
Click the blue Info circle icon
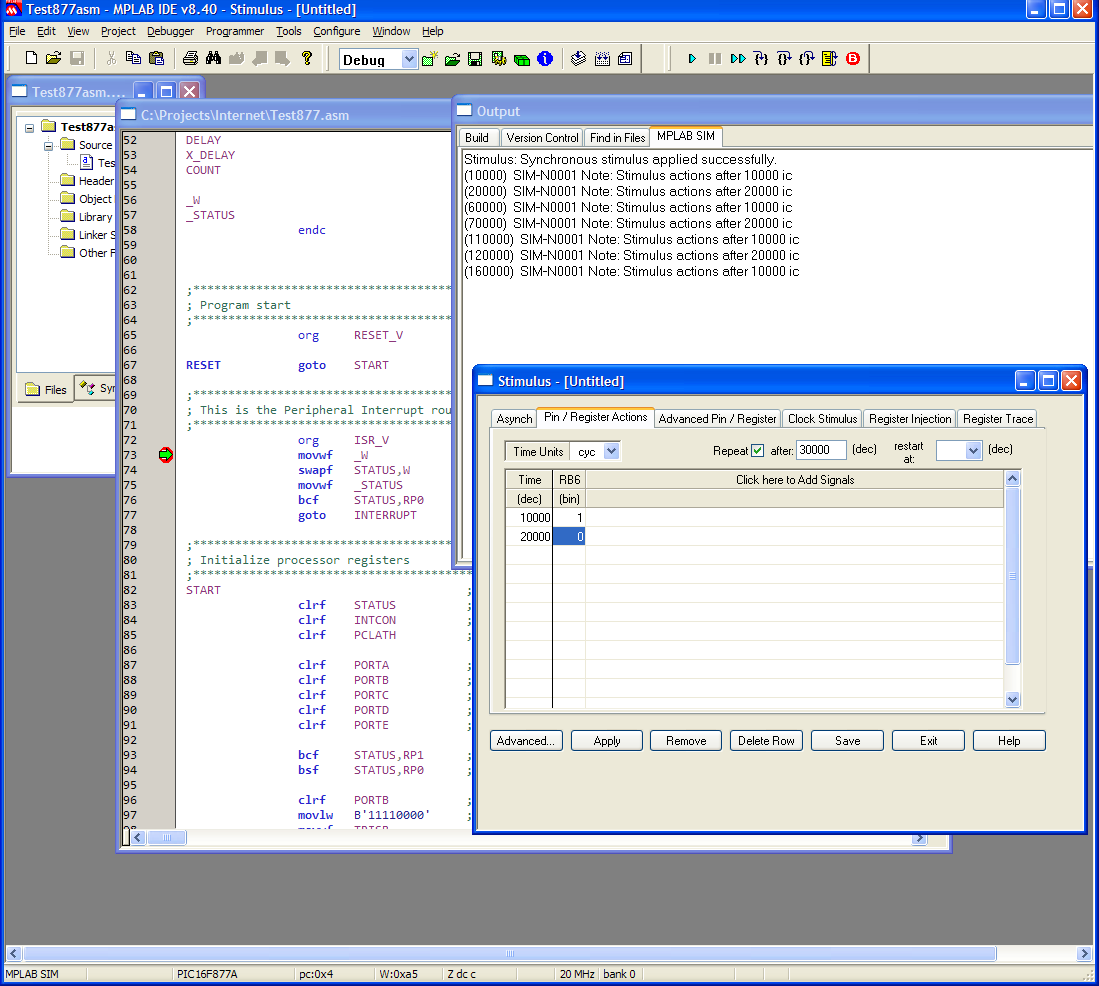coord(545,59)
